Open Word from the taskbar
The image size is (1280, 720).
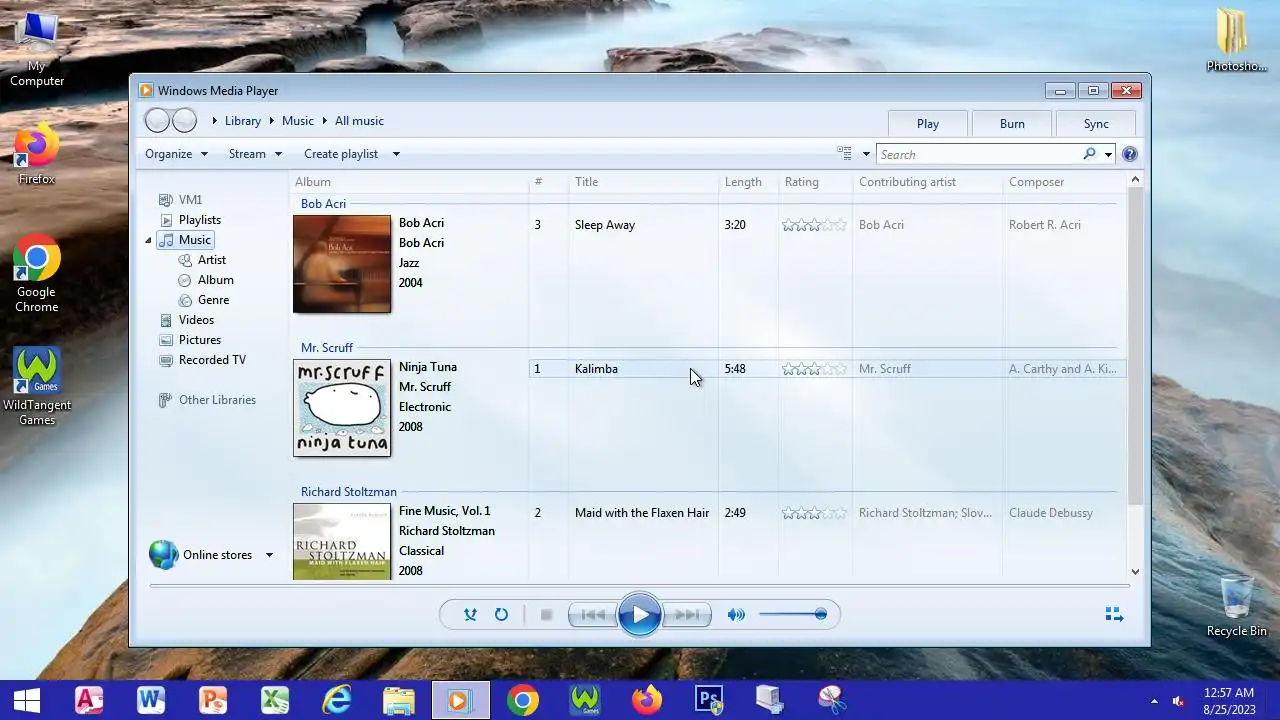[151, 700]
